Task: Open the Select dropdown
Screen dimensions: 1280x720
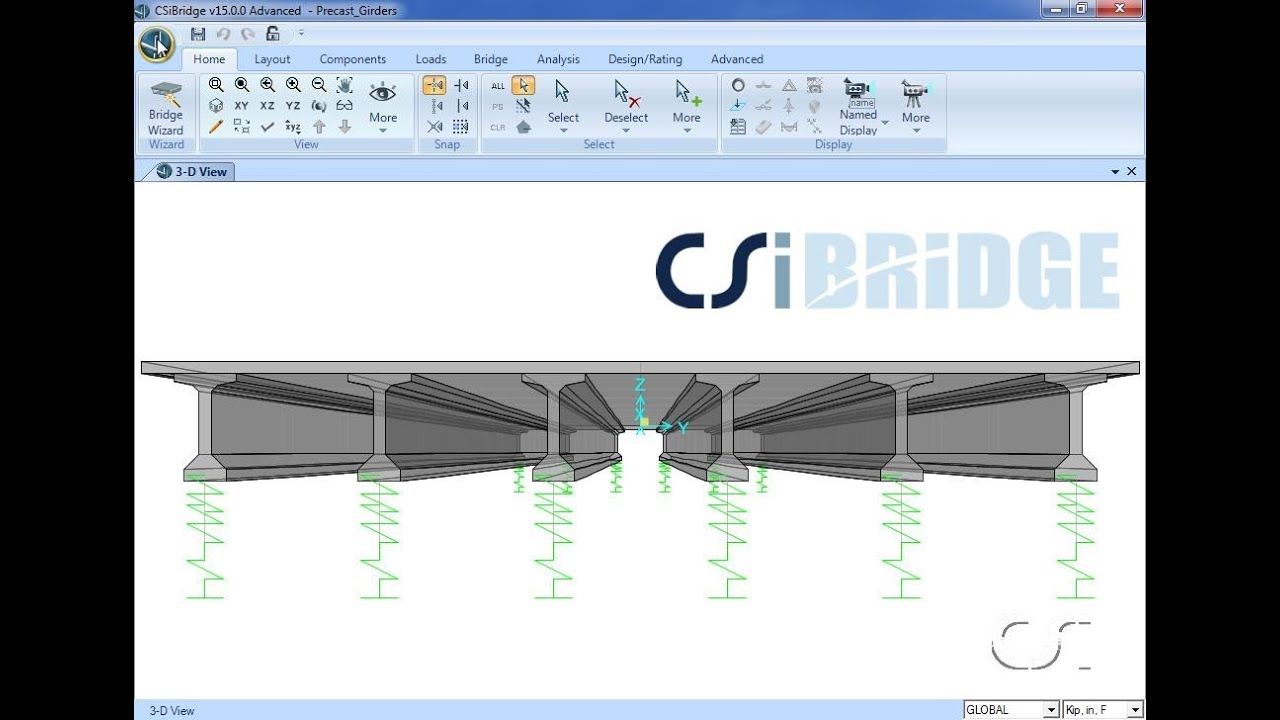Action: pyautogui.click(x=563, y=108)
